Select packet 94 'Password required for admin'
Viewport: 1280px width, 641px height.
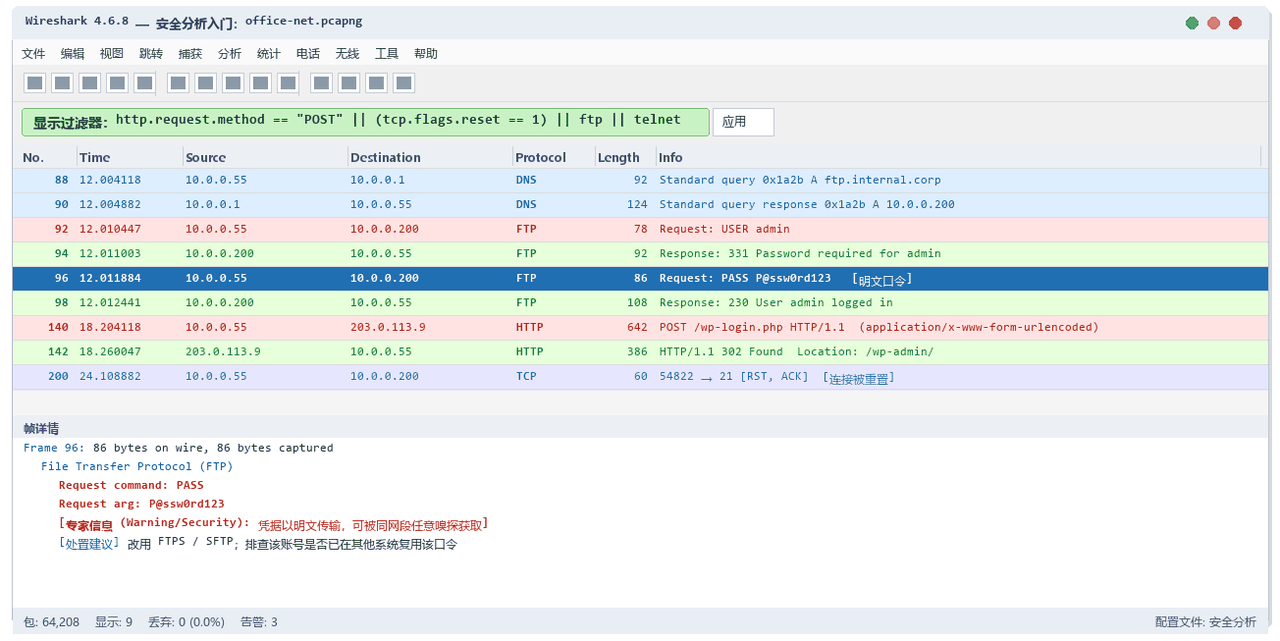640,253
